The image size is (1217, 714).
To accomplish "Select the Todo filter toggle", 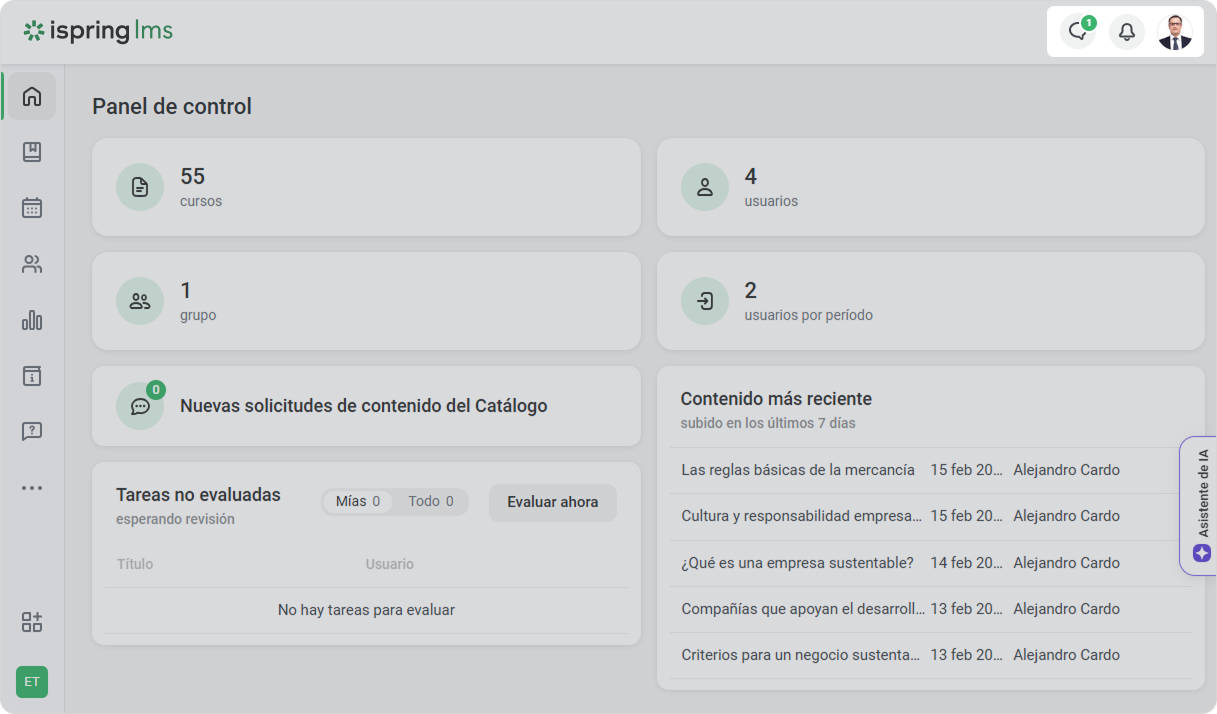I will tap(430, 502).
